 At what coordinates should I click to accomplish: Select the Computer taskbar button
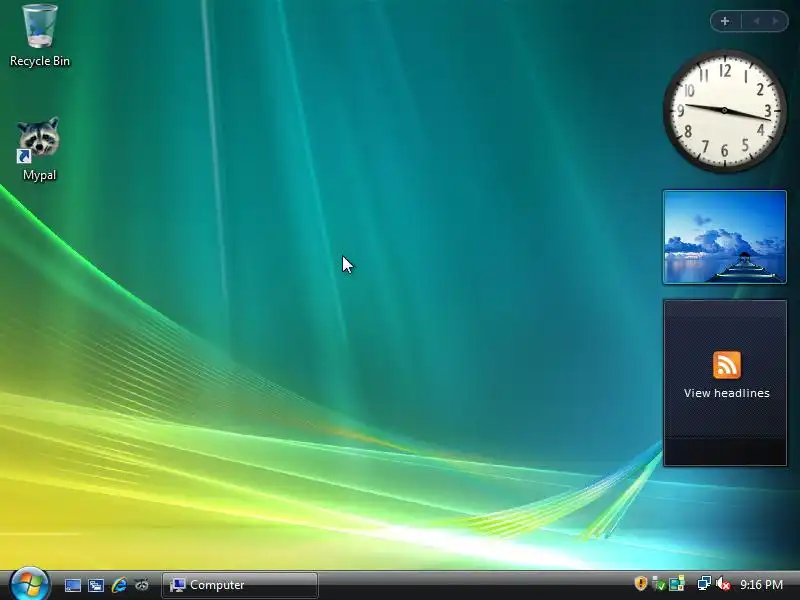pos(240,585)
